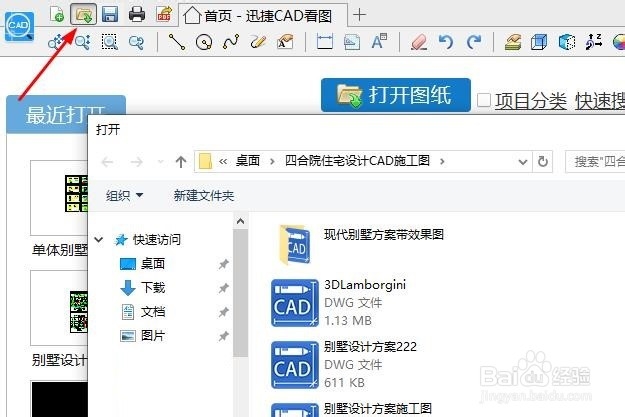Select the zoom window selection tool
The height and width of the screenshot is (417, 625).
click(110, 42)
